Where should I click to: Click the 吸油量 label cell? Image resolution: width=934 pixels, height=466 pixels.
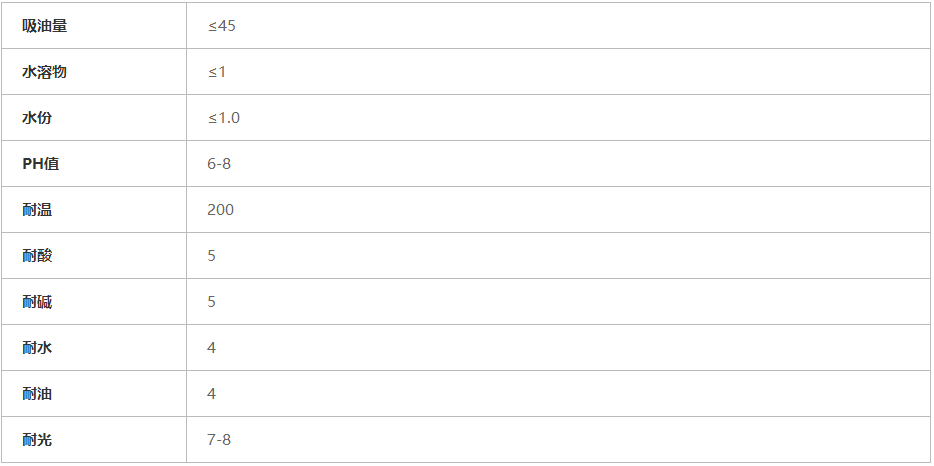pyautogui.click(x=45, y=26)
